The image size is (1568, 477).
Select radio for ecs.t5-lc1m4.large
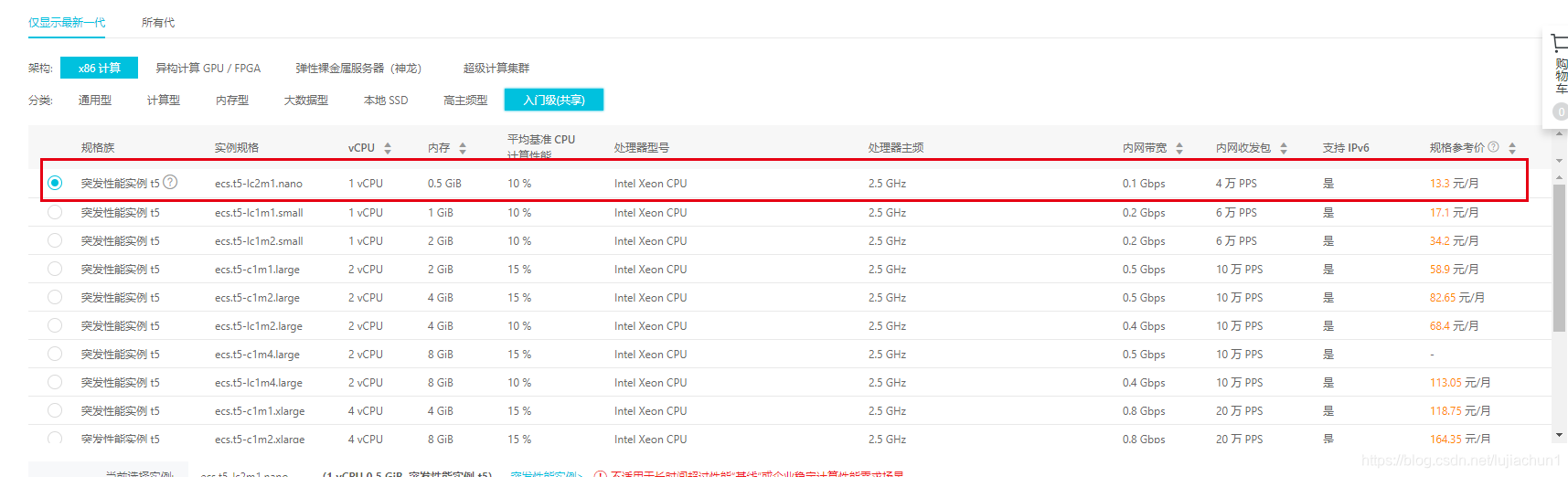tap(55, 382)
